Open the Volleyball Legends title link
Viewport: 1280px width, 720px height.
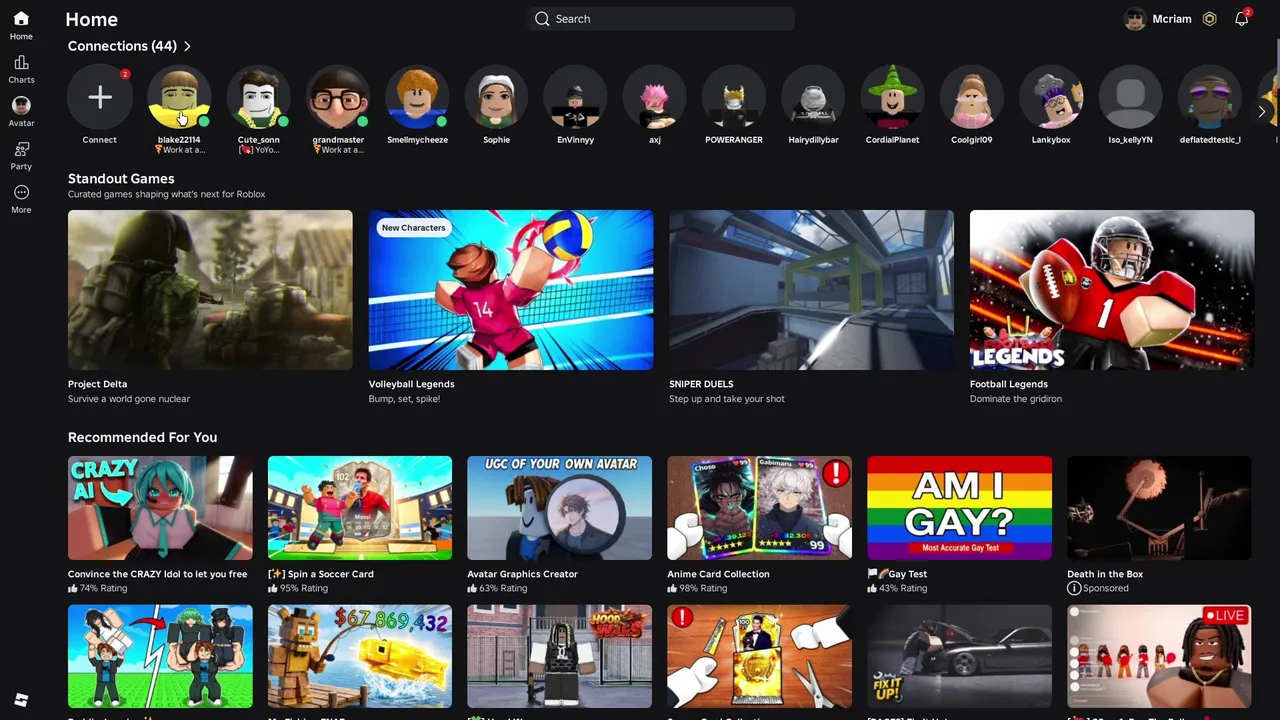tap(411, 384)
